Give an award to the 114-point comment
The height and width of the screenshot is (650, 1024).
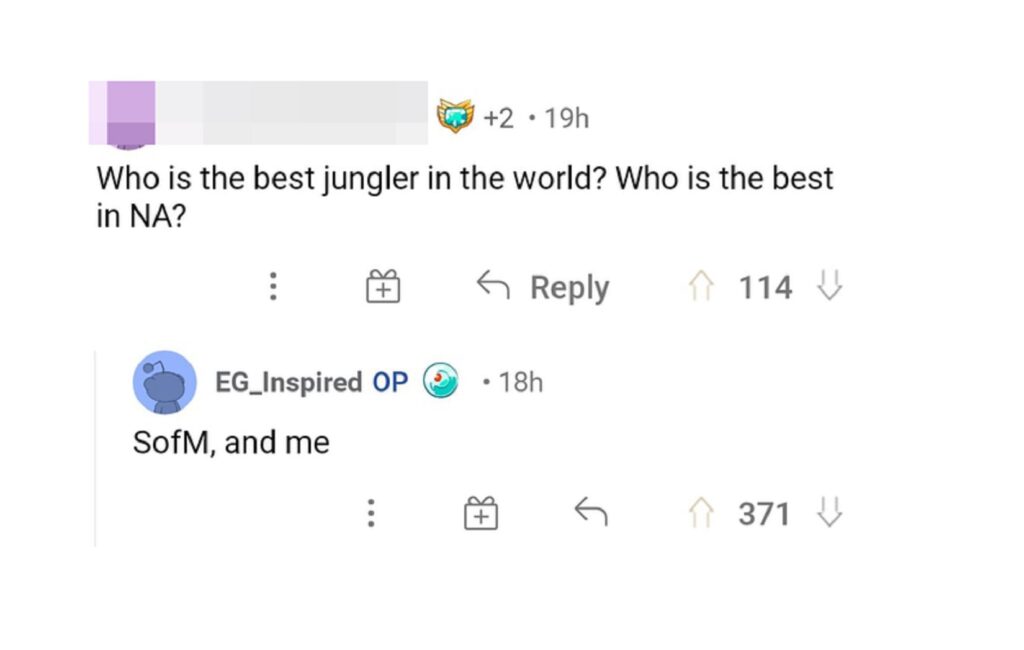click(382, 288)
